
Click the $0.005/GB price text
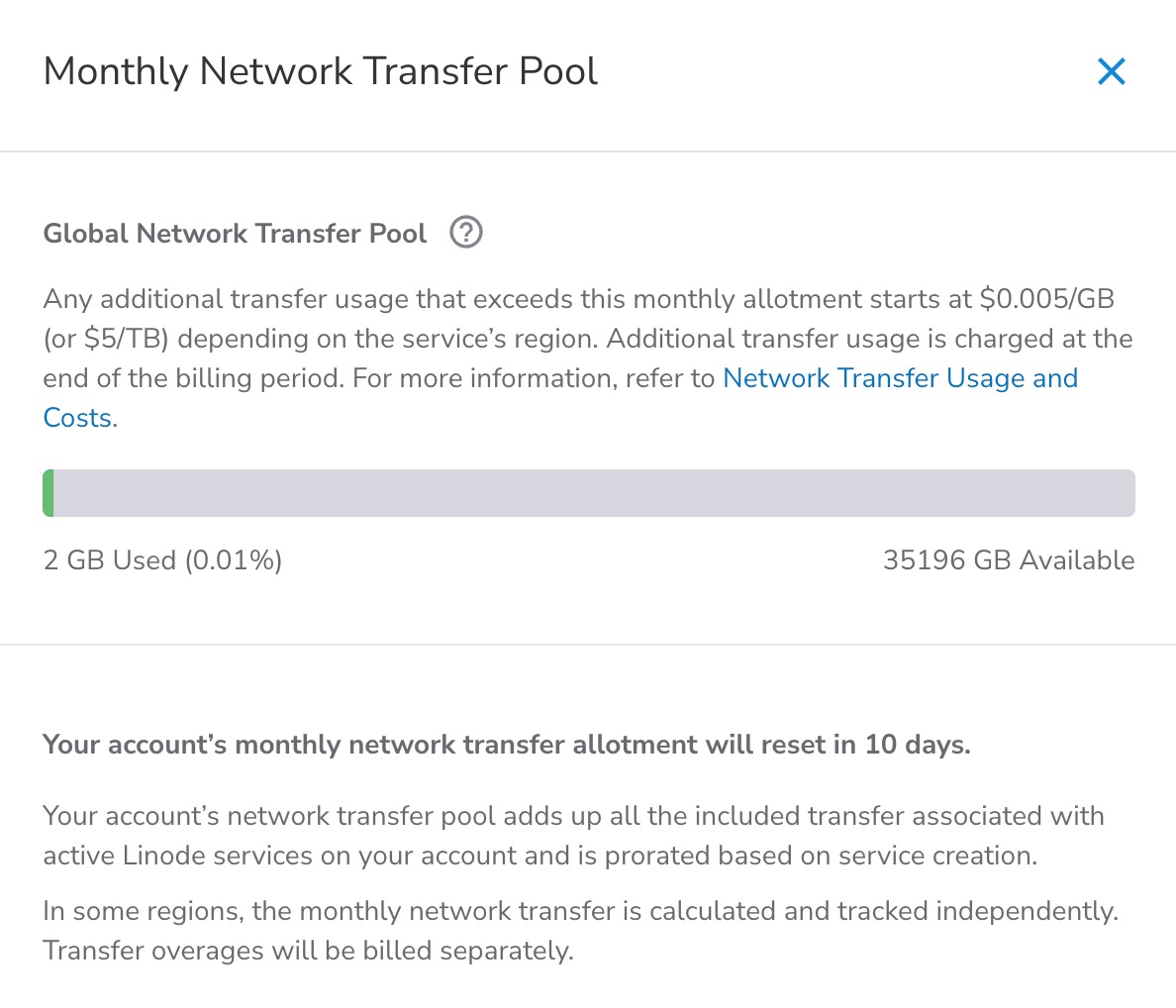tap(1046, 299)
